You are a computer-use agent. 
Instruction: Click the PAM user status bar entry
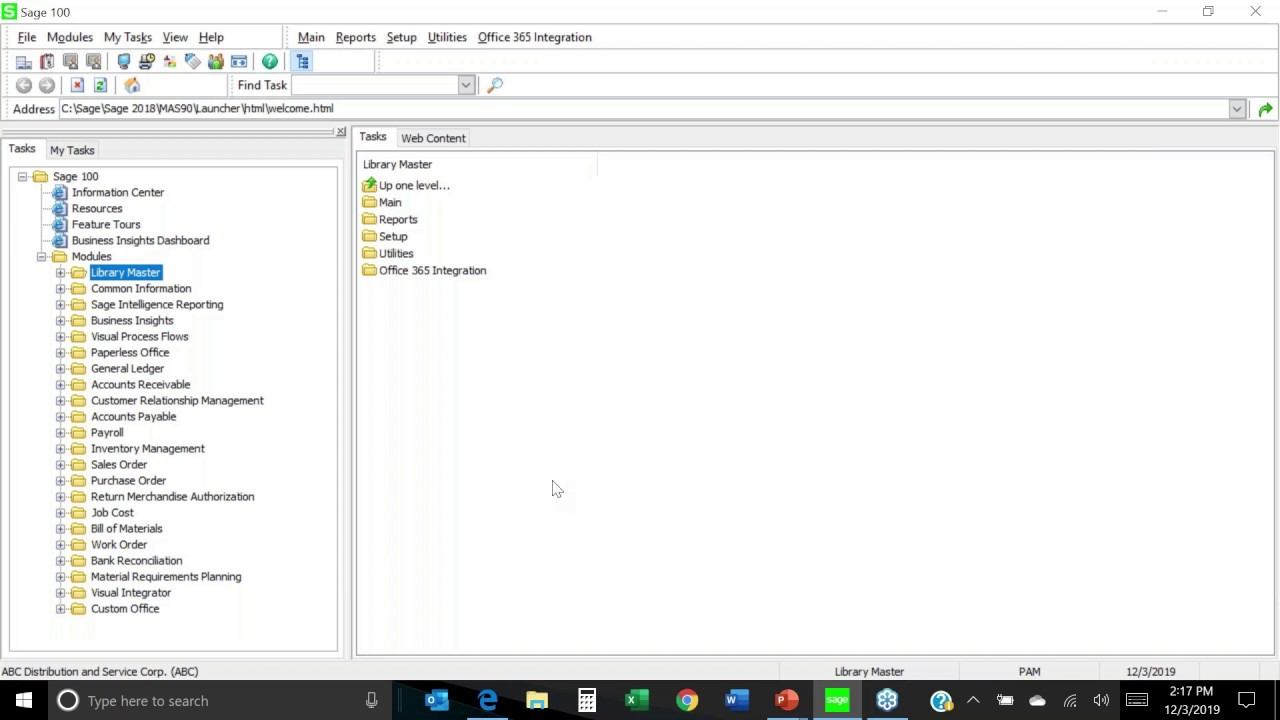pos(1029,672)
